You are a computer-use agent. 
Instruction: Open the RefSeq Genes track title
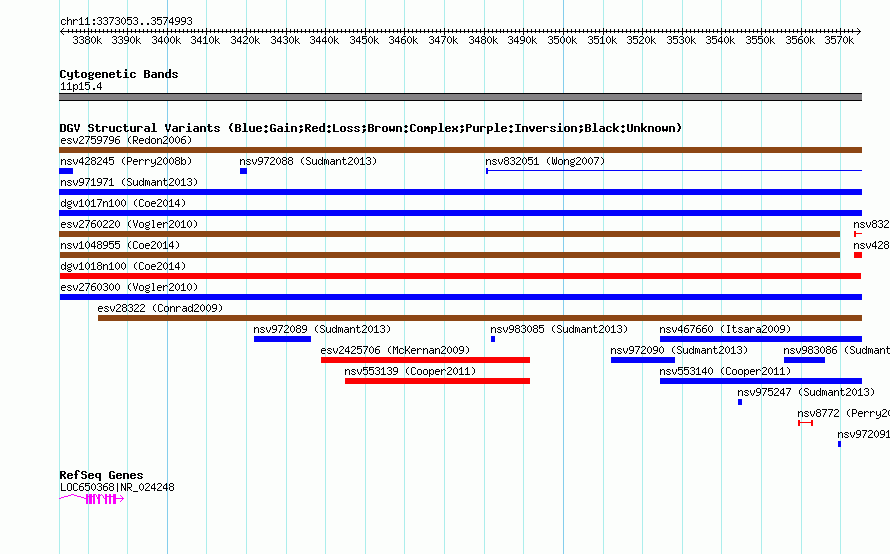click(101, 475)
